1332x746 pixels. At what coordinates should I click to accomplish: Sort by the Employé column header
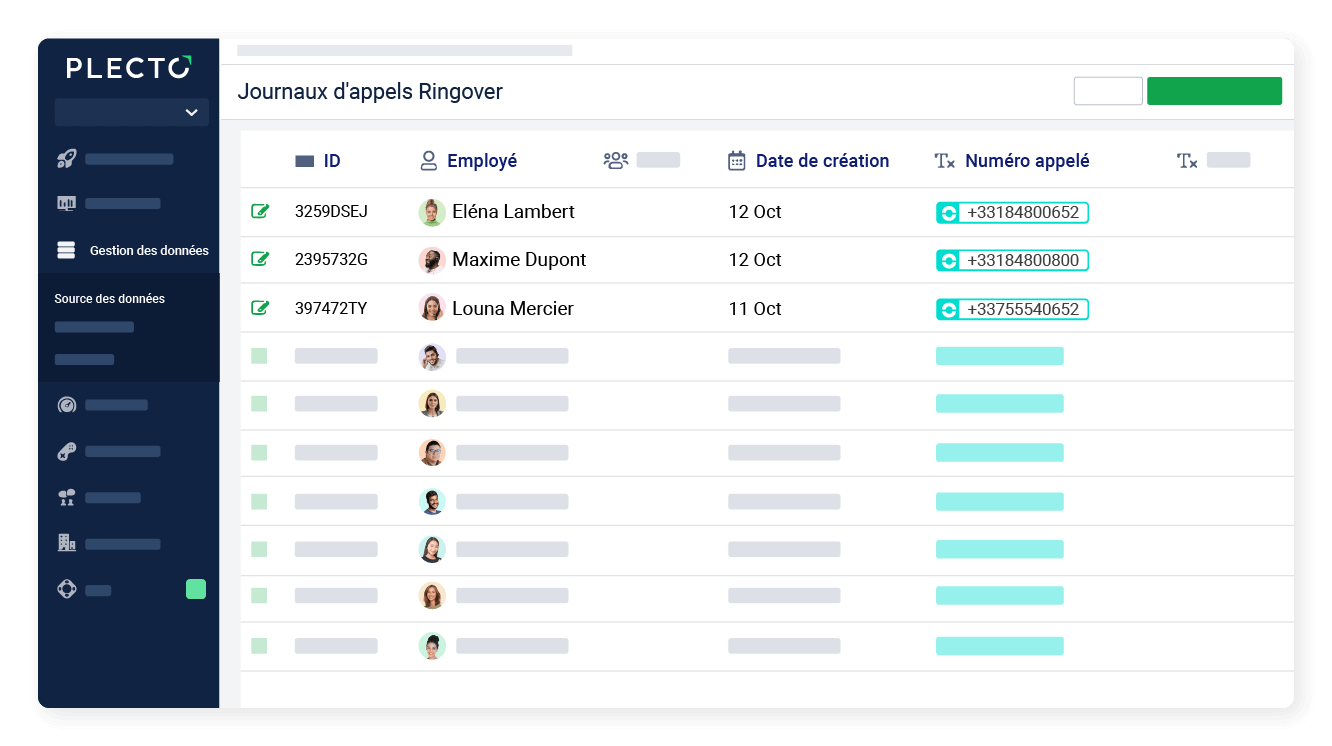tap(481, 161)
